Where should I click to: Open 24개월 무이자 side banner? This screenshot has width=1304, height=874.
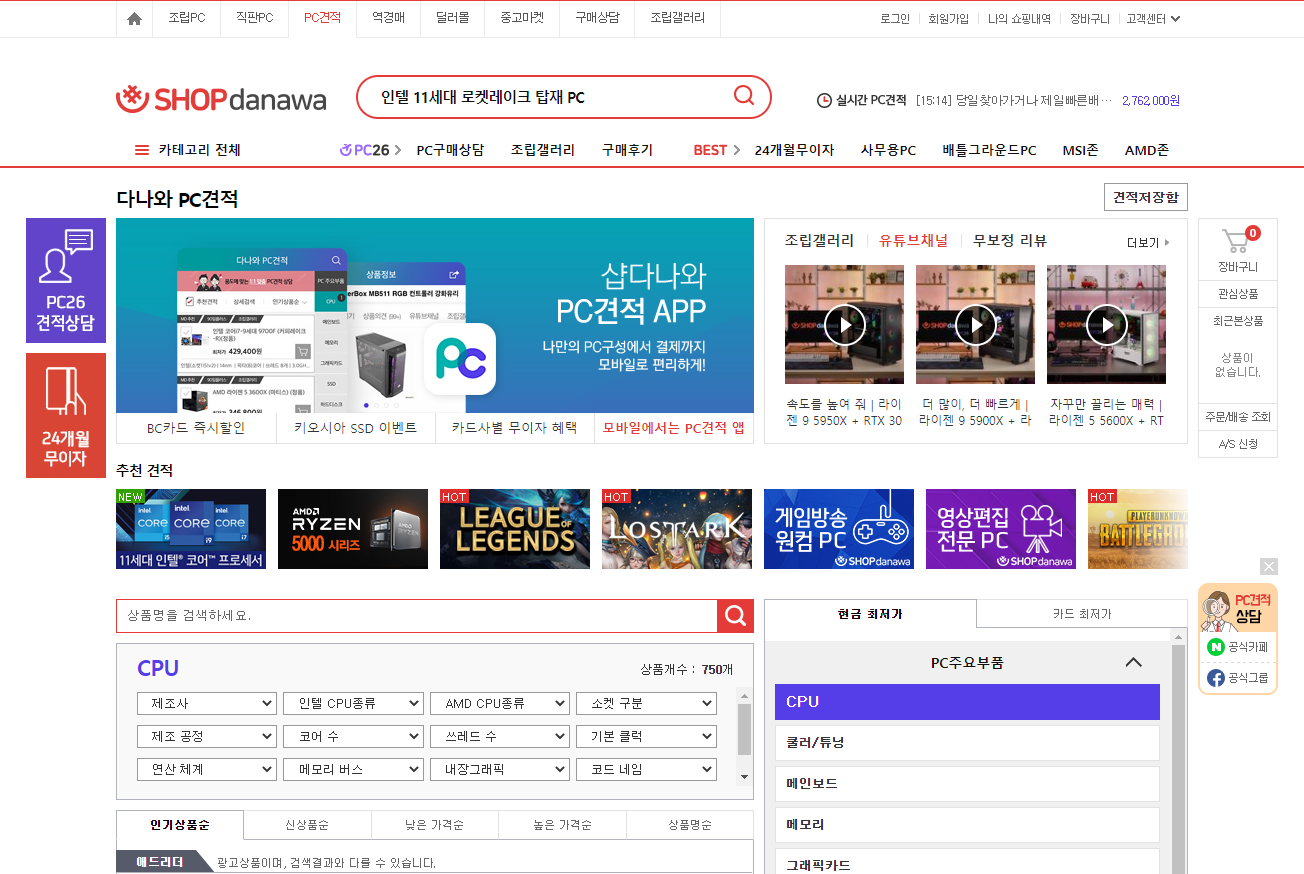66,415
